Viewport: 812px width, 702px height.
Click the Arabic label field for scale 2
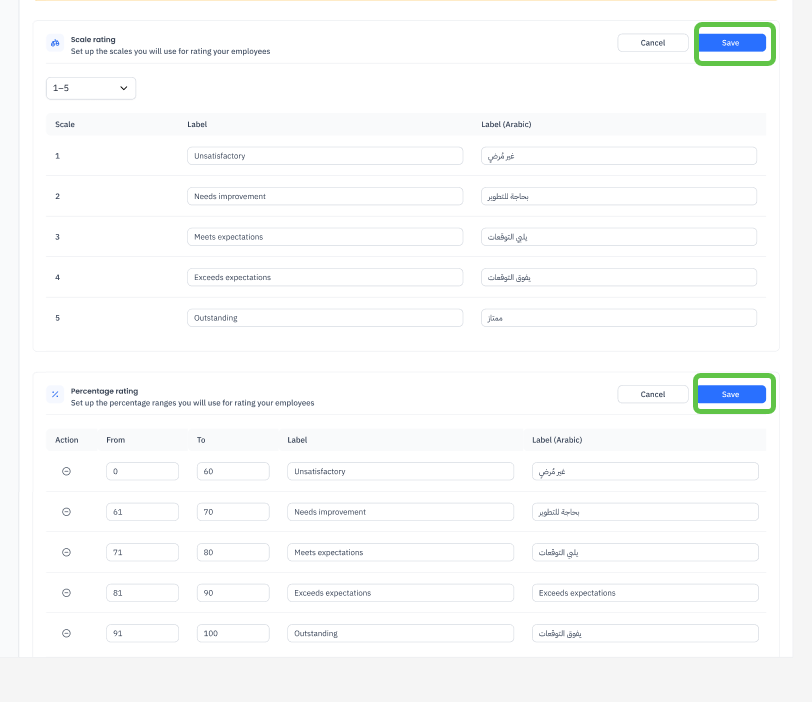pos(618,197)
